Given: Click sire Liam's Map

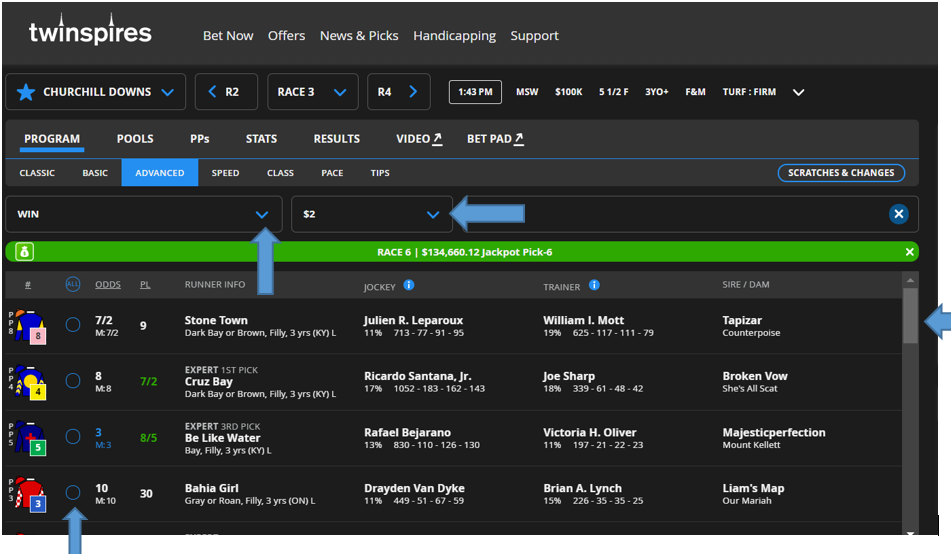Looking at the screenshot, I should 753,488.
